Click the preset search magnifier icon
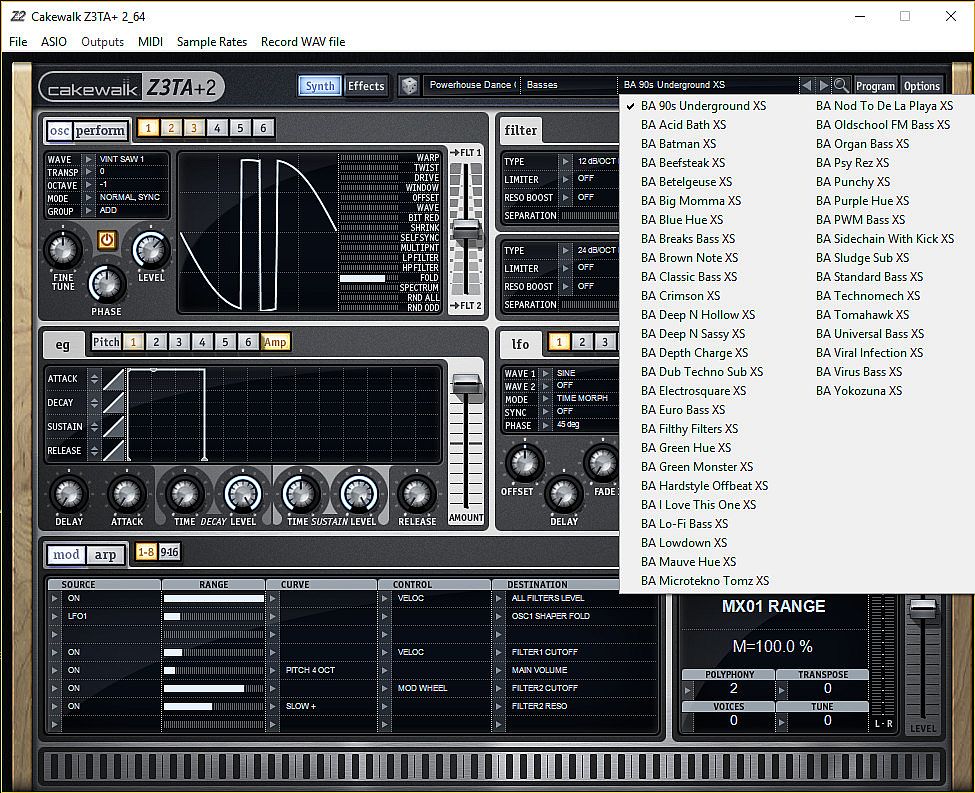Image resolution: width=975 pixels, height=793 pixels. (842, 86)
